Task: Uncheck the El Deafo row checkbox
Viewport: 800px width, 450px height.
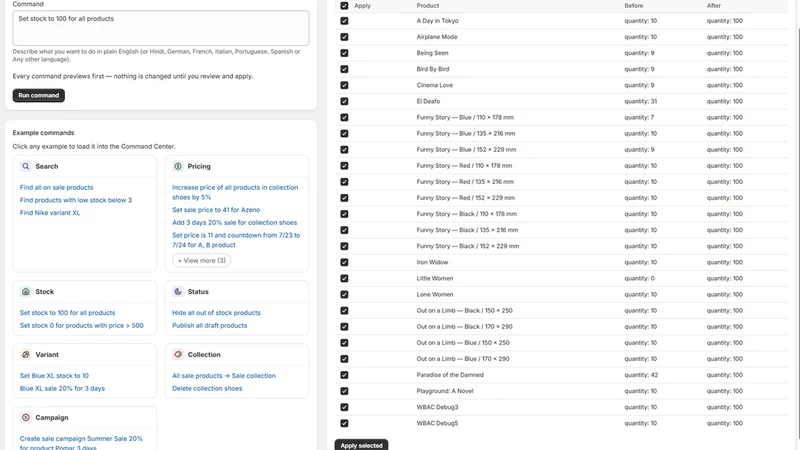Action: (x=344, y=102)
